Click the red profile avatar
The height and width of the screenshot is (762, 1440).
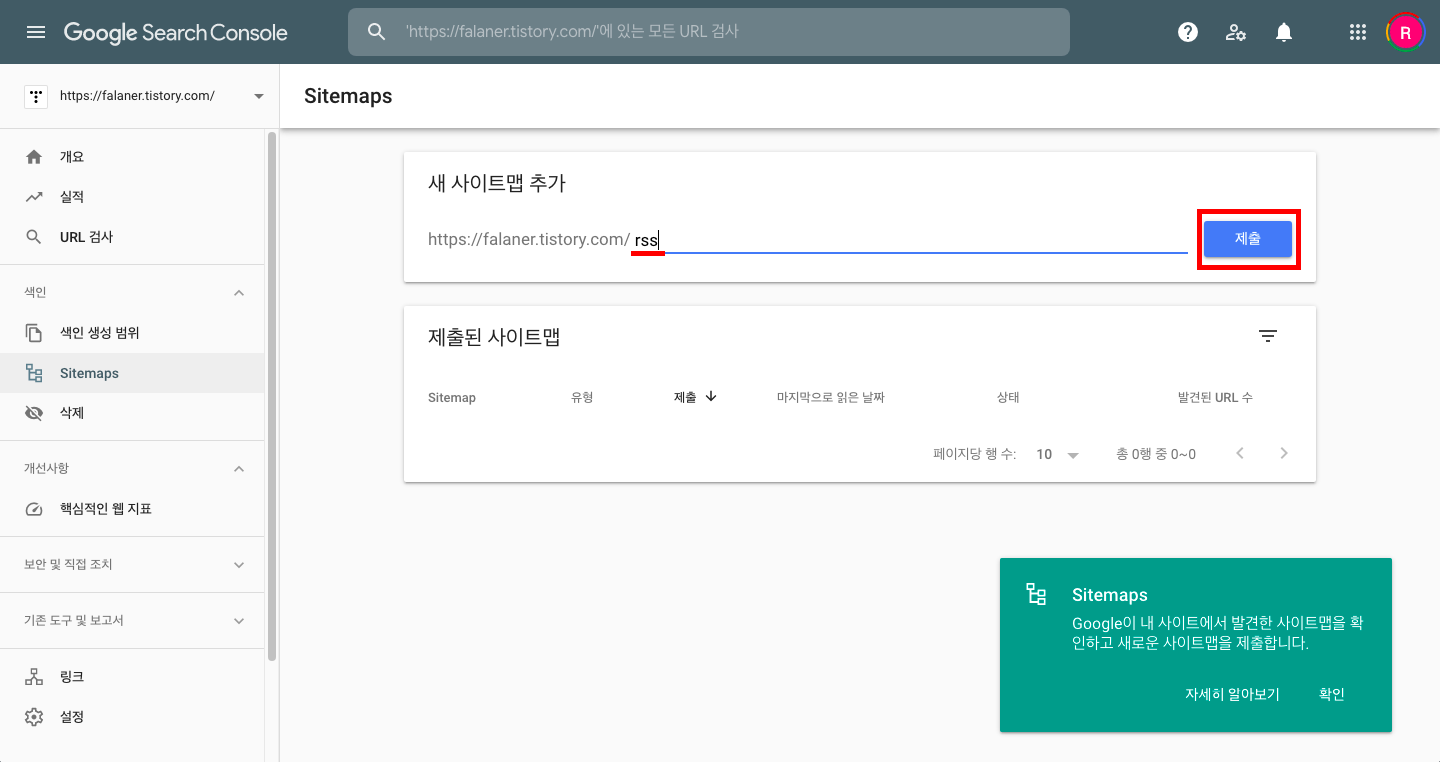[x=1405, y=31]
